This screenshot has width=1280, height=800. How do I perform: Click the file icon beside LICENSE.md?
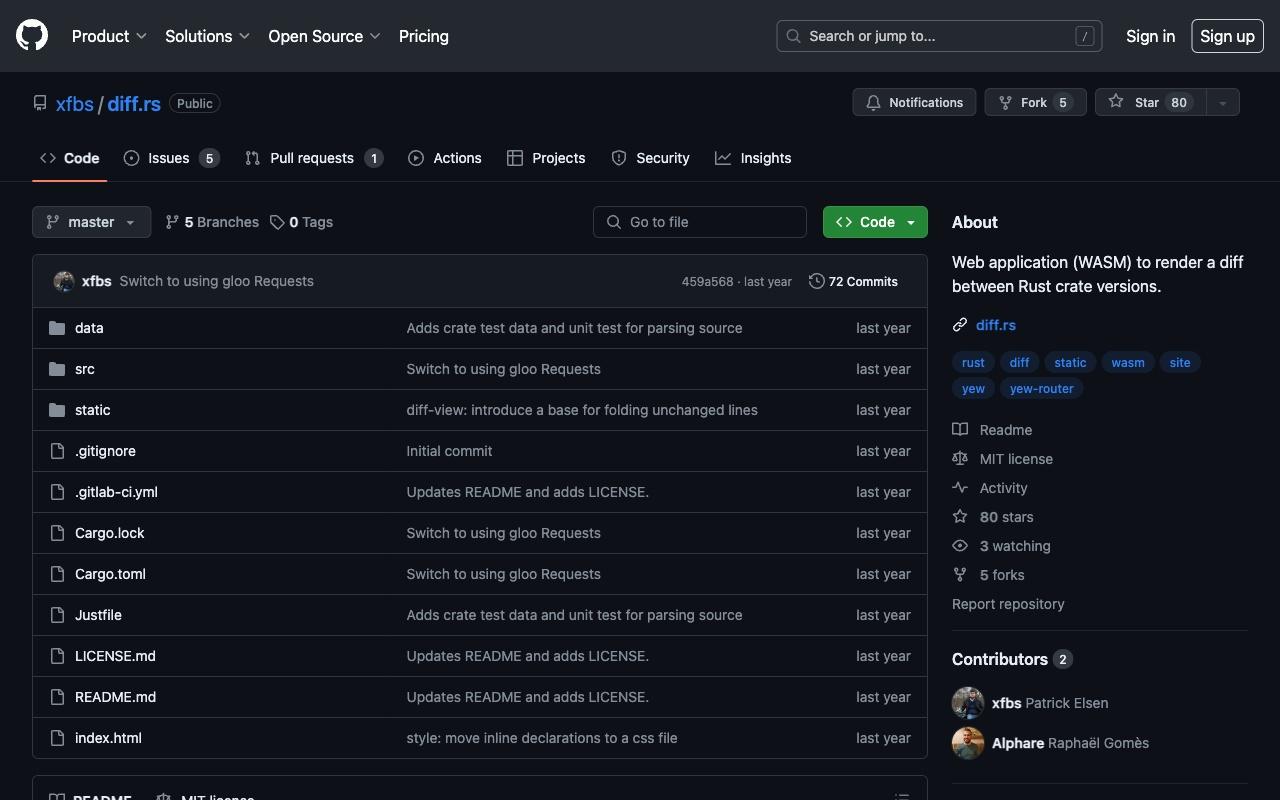pyautogui.click(x=57, y=656)
